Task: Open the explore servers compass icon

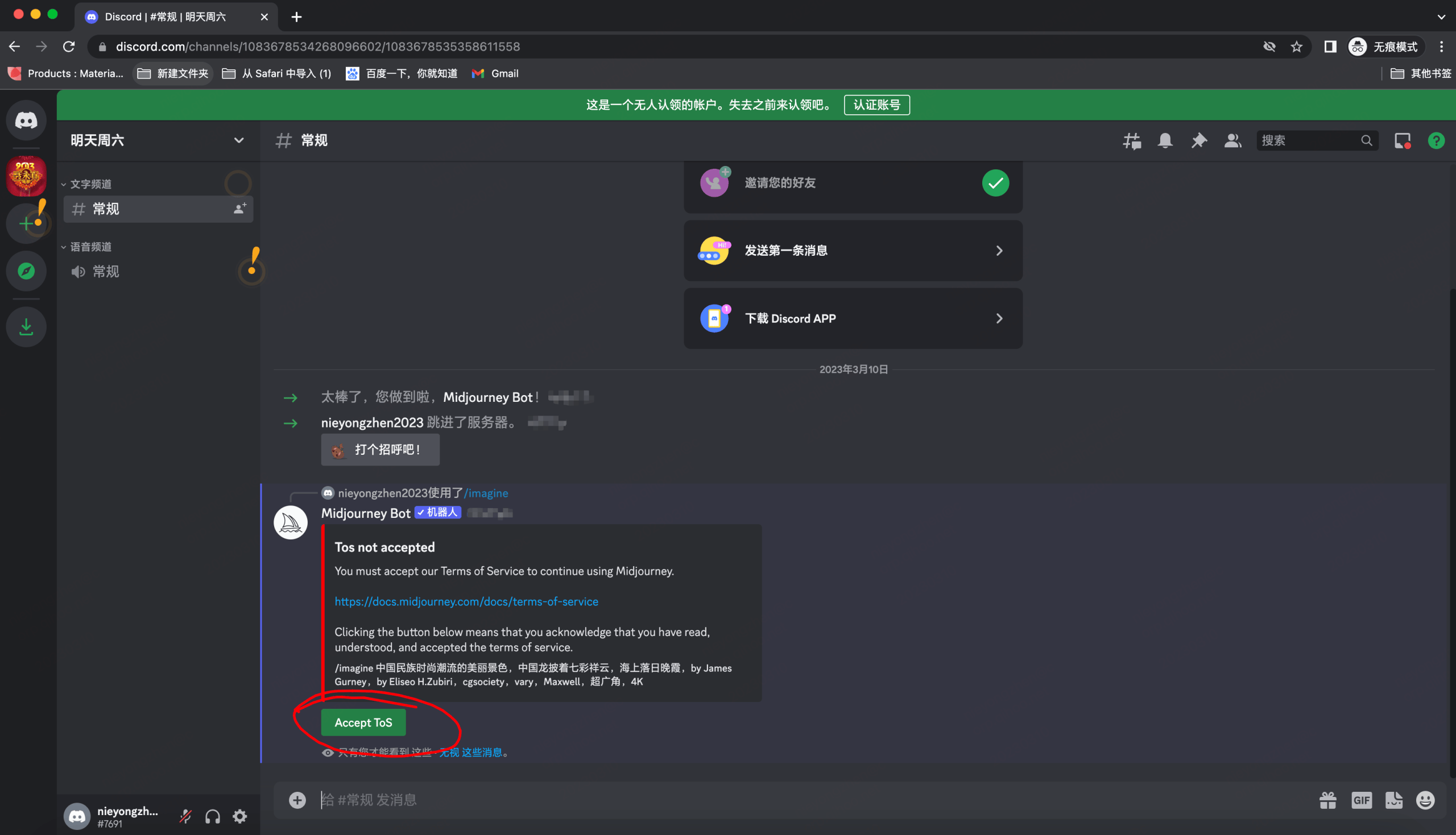Action: coord(26,271)
